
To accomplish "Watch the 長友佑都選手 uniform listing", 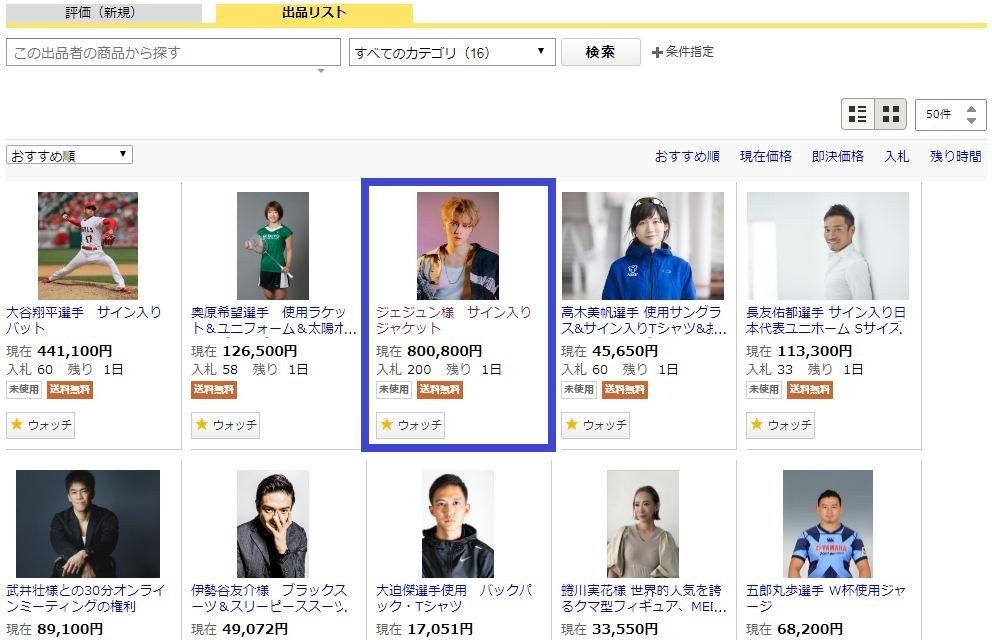I will (780, 425).
